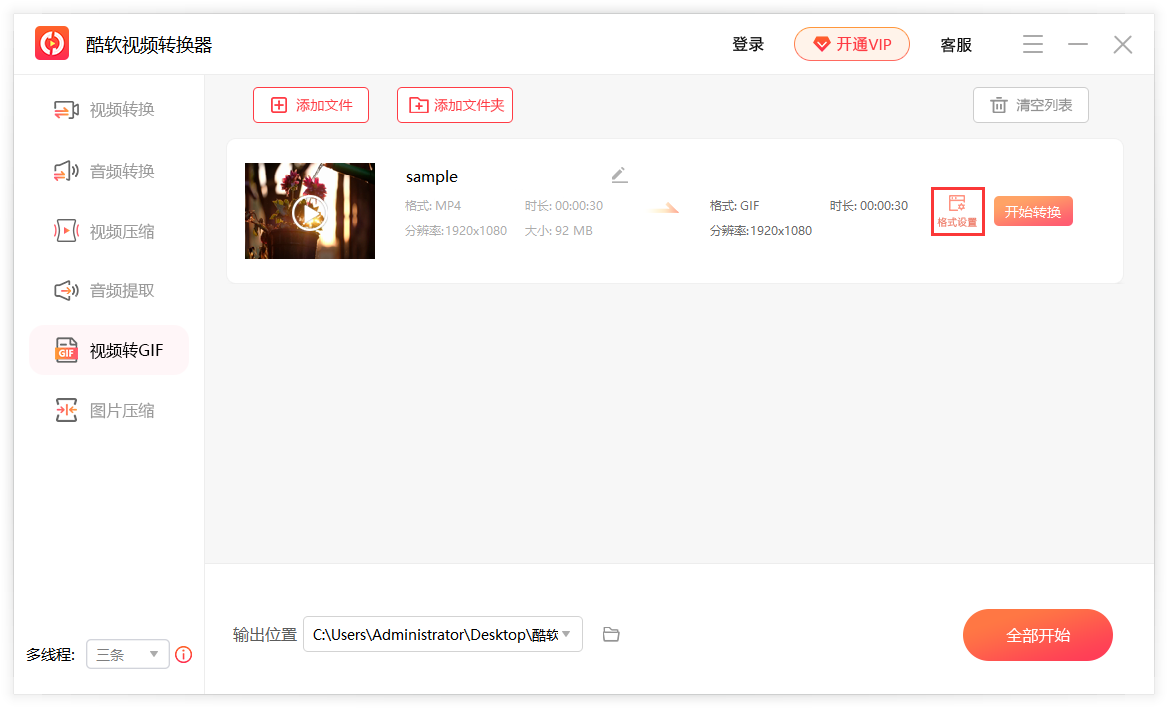Open the 开通VIP offer

click(x=851, y=44)
